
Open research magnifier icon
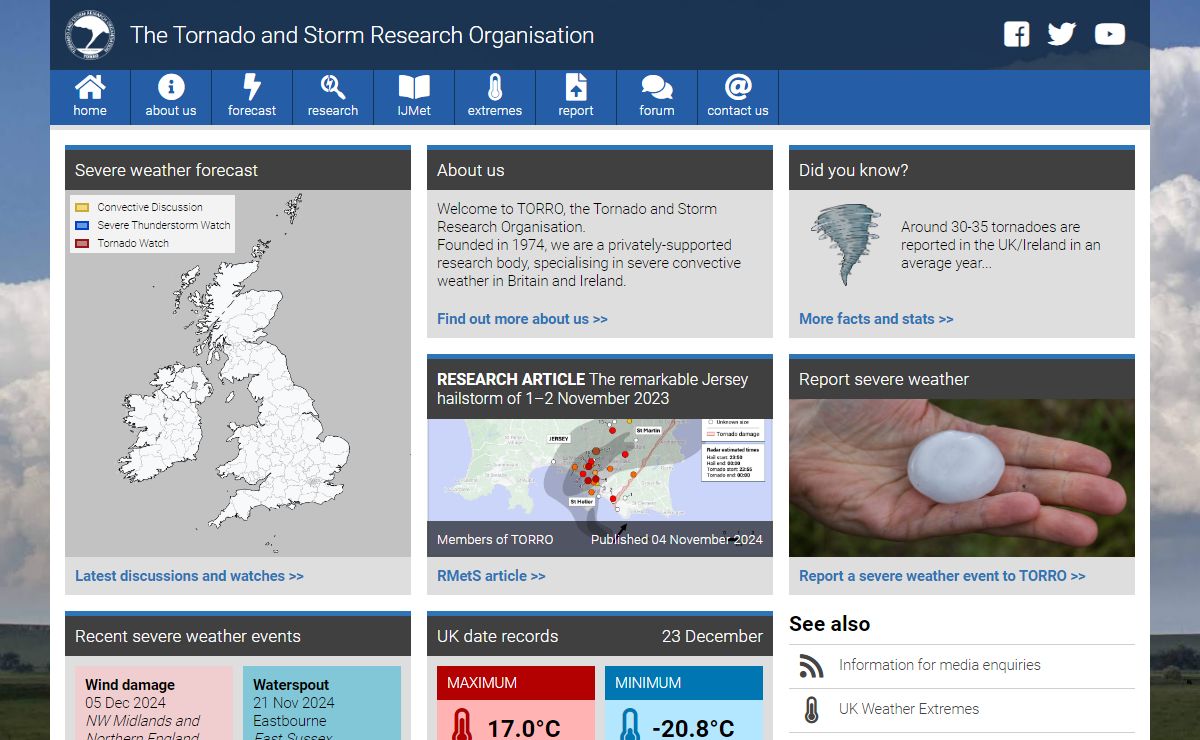point(333,87)
